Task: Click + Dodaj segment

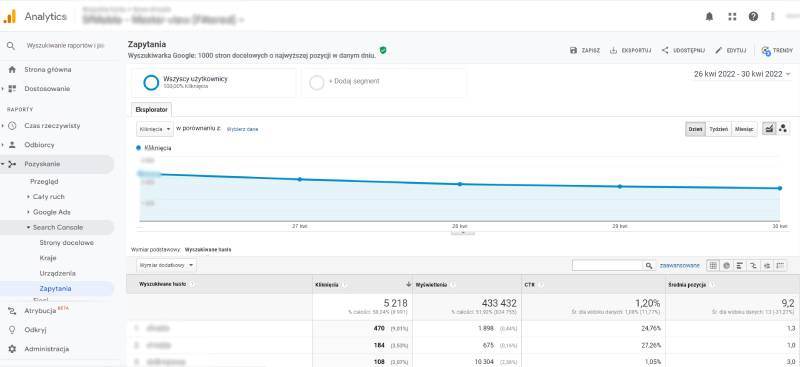Action: 384,83
